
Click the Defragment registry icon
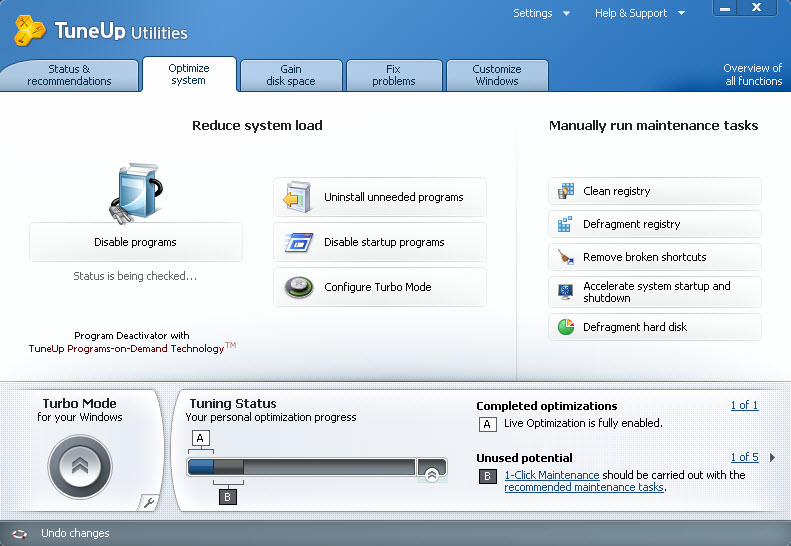[566, 224]
